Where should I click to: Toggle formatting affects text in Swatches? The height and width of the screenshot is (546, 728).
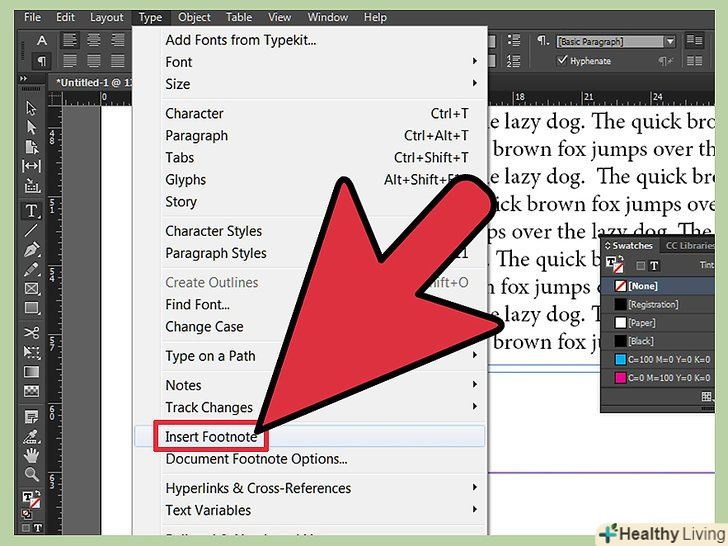[654, 266]
